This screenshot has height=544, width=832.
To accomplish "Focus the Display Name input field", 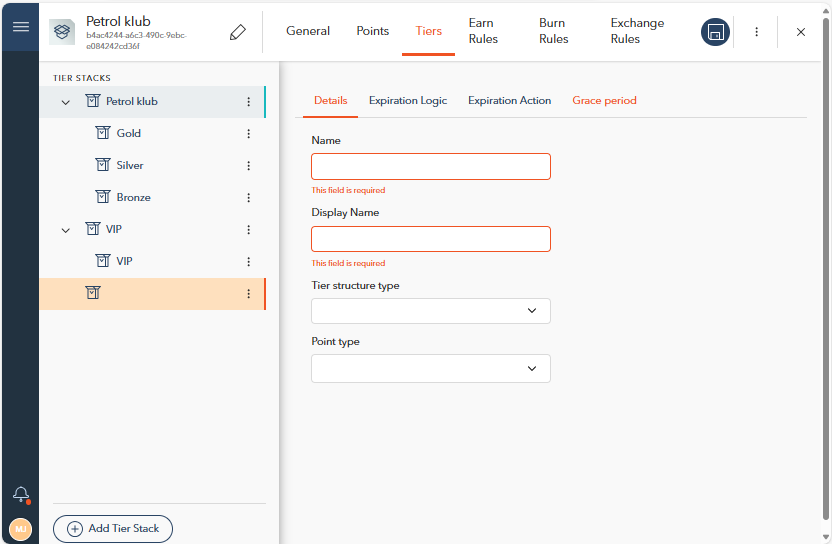I will (431, 239).
